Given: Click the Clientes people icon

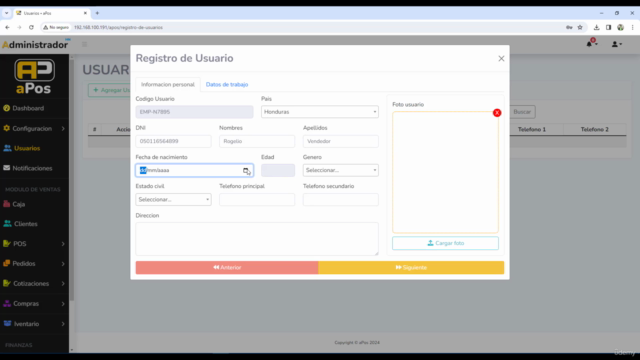Looking at the screenshot, I should 7,224.
